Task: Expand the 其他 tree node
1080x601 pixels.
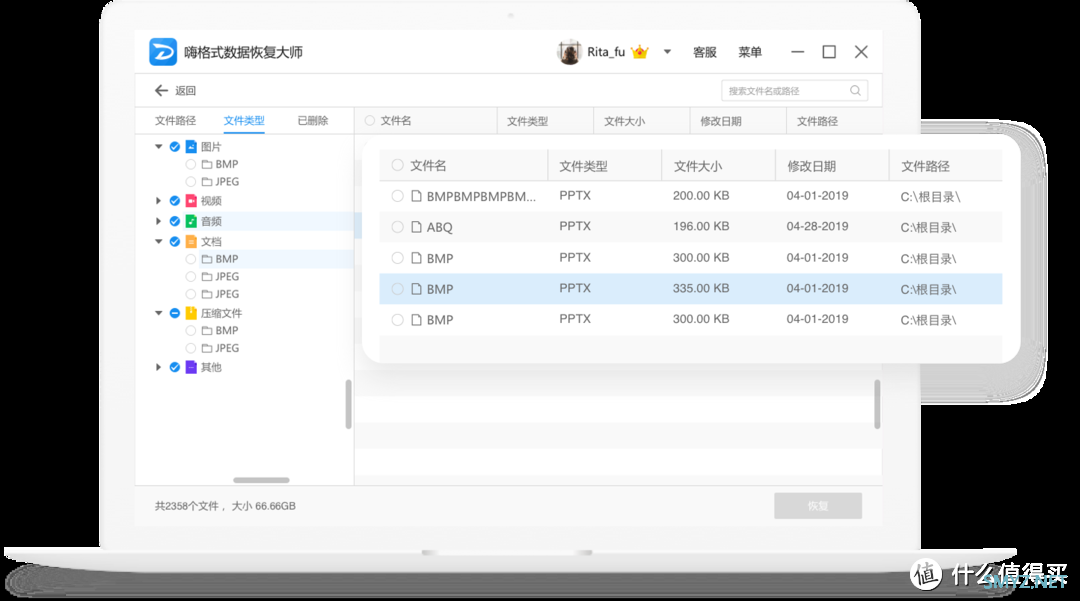Action: click(x=158, y=367)
